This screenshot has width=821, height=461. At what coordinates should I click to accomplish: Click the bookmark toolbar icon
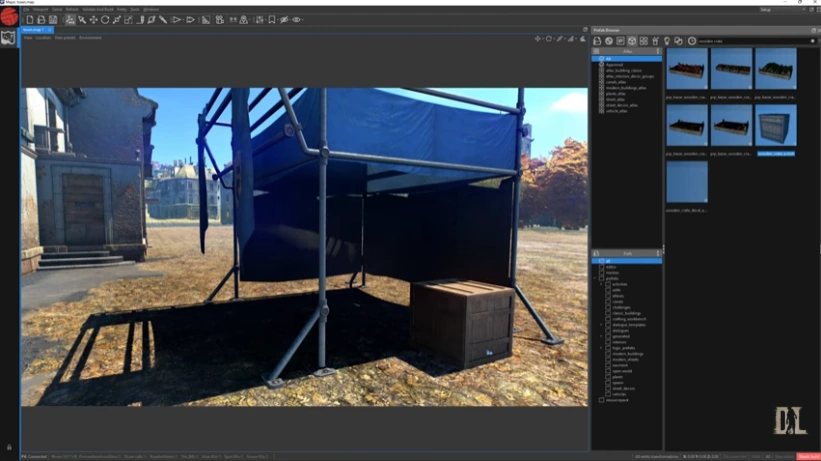(x=272, y=20)
